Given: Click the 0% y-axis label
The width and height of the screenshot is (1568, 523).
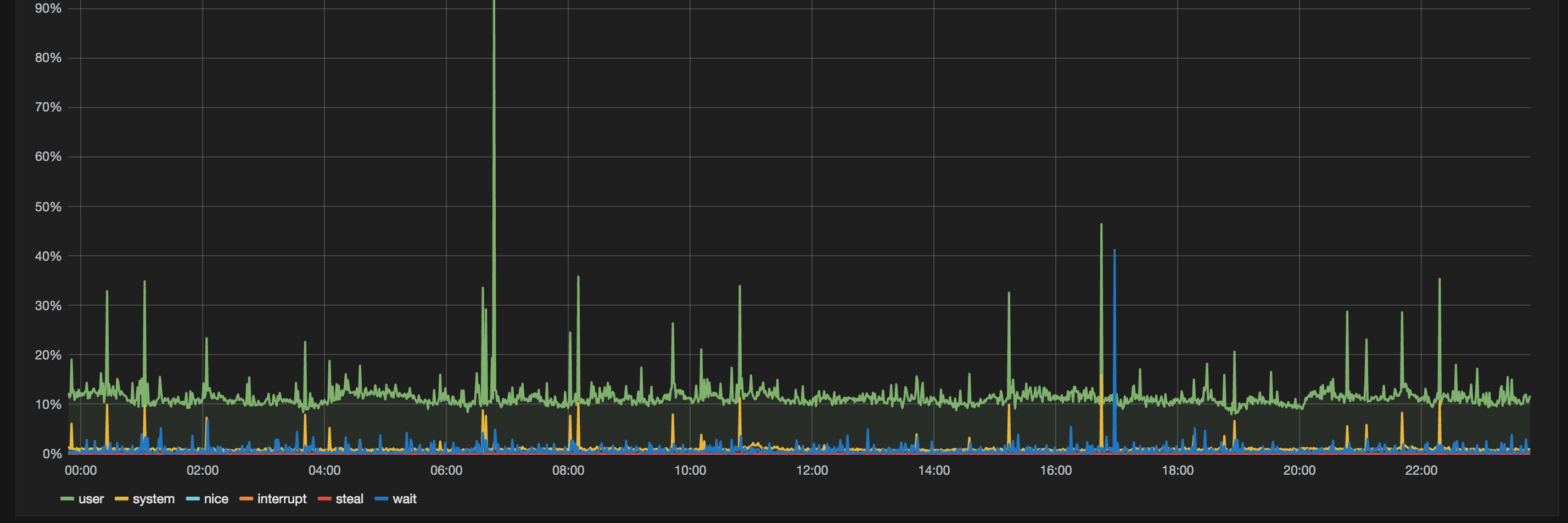Looking at the screenshot, I should point(52,454).
